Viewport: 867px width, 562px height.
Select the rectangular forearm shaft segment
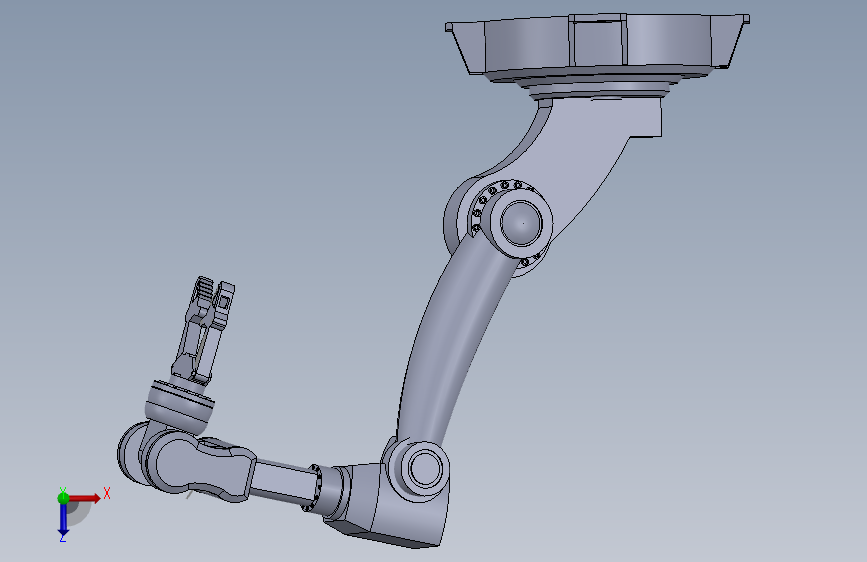pyautogui.click(x=282, y=480)
